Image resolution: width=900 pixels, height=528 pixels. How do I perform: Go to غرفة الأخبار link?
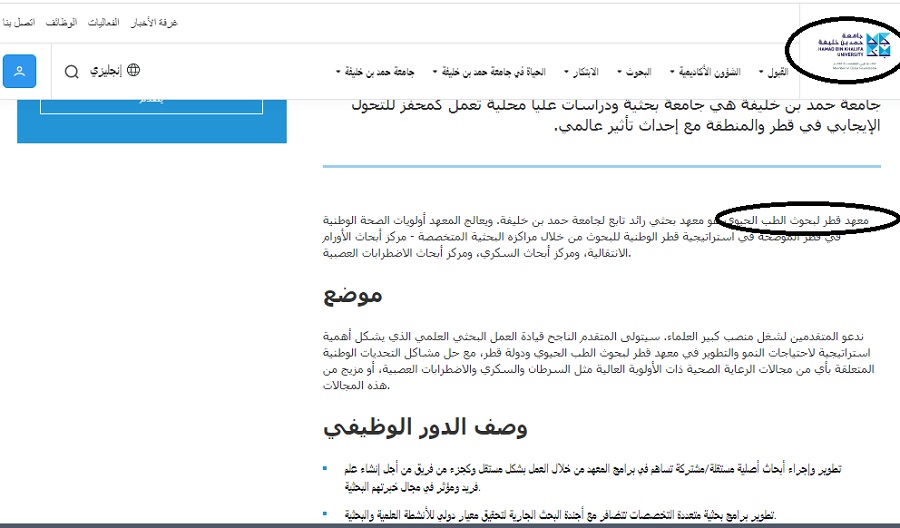[x=155, y=22]
